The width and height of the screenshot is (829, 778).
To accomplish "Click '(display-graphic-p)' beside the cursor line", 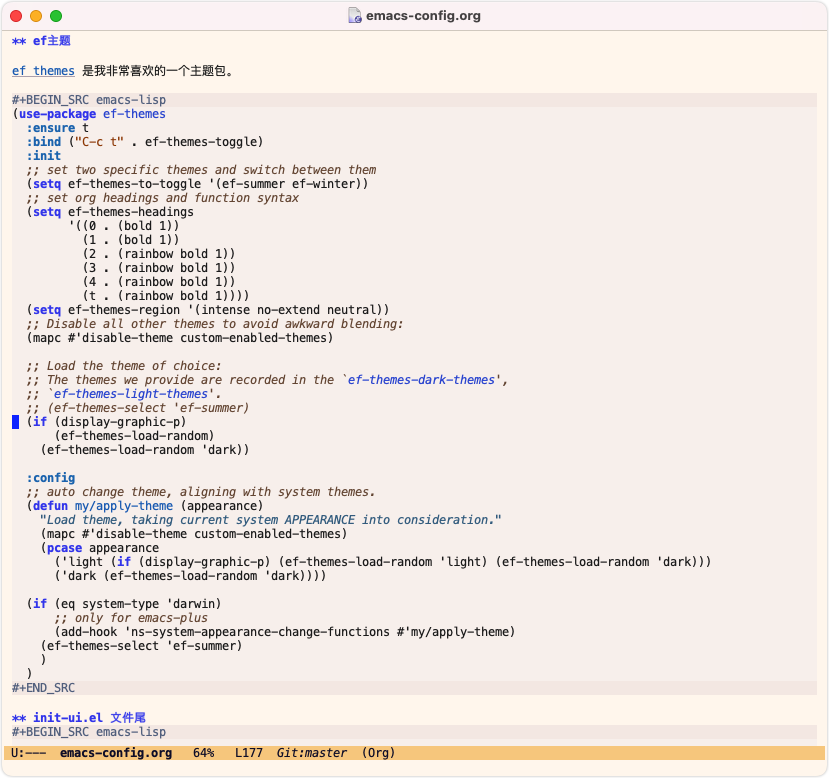I will tap(121, 422).
